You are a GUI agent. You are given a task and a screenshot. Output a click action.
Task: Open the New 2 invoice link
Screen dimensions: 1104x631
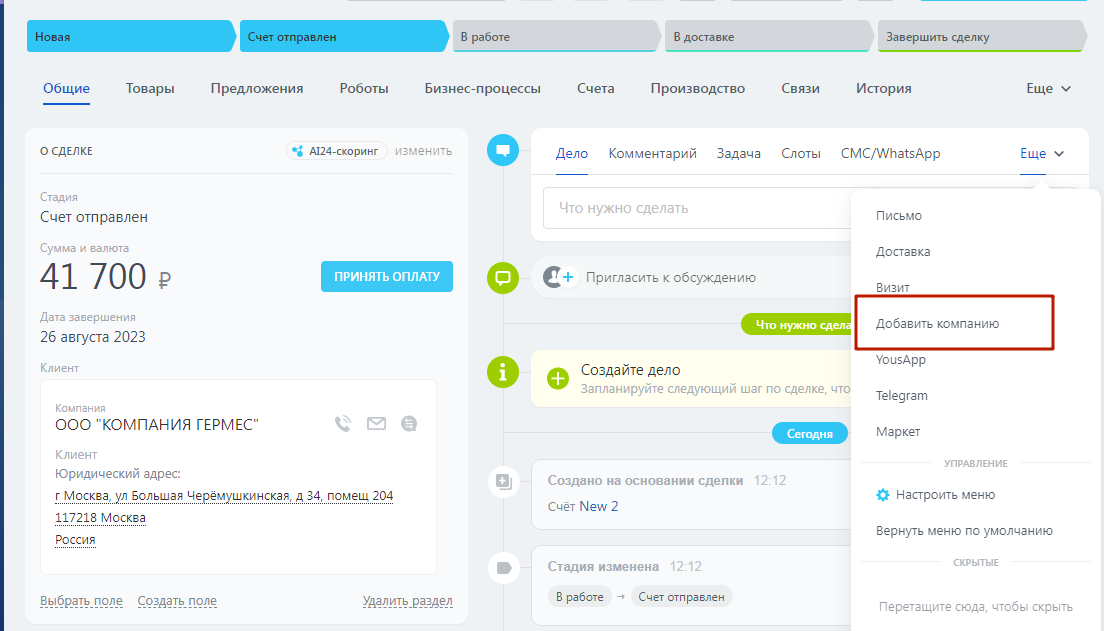598,506
